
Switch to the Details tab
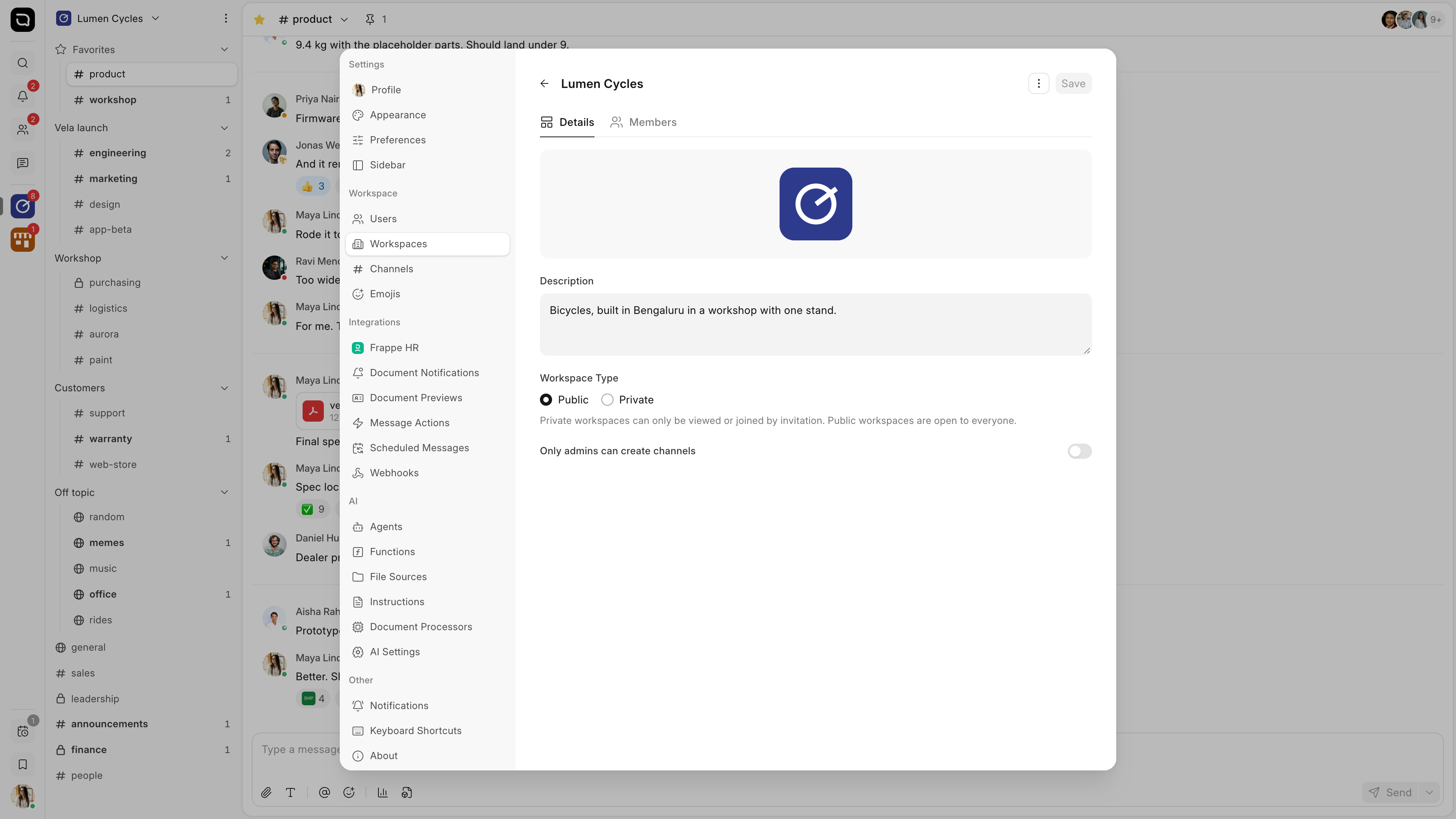567,122
